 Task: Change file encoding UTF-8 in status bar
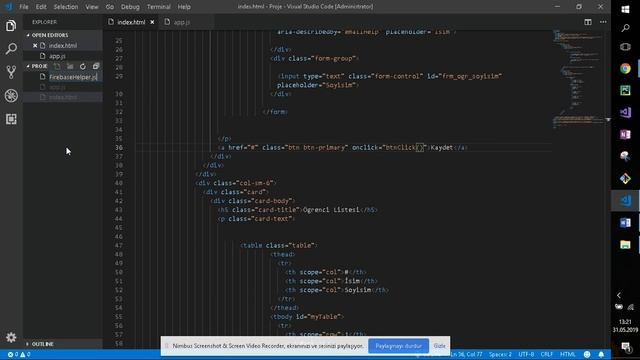526,354
